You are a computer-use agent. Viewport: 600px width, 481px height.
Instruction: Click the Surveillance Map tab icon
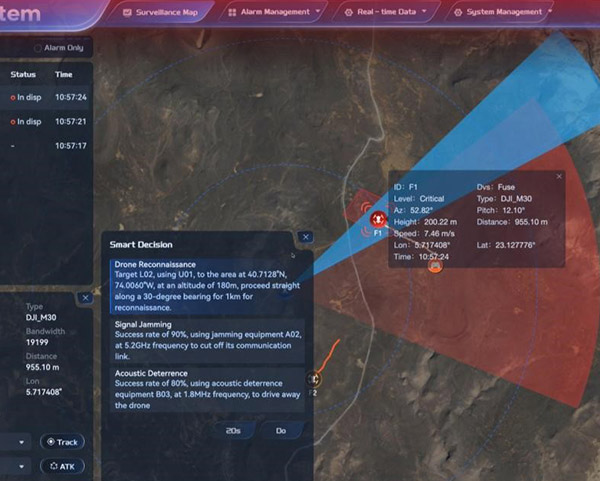[x=126, y=13]
